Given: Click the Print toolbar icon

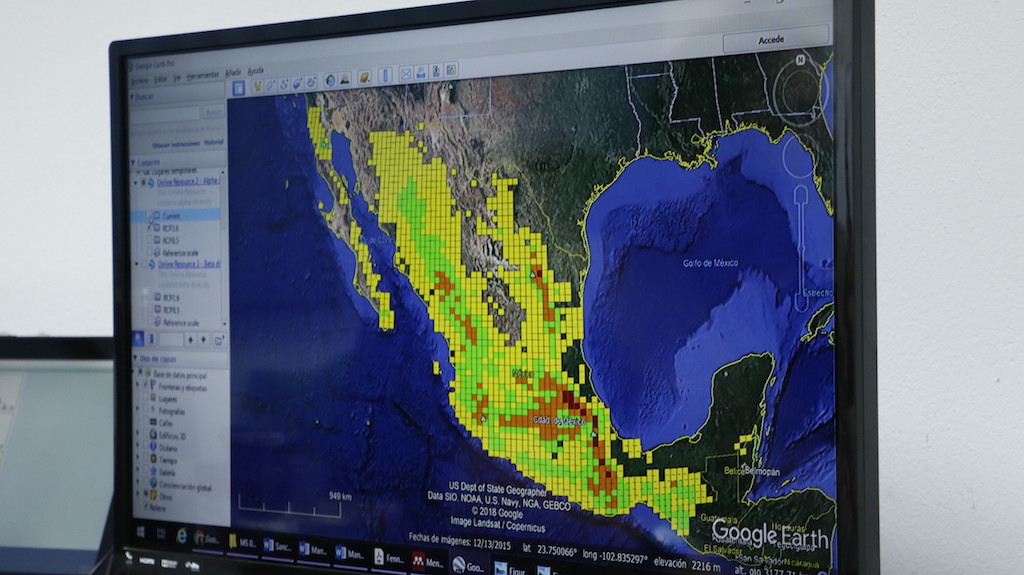Looking at the screenshot, I should coord(421,73).
